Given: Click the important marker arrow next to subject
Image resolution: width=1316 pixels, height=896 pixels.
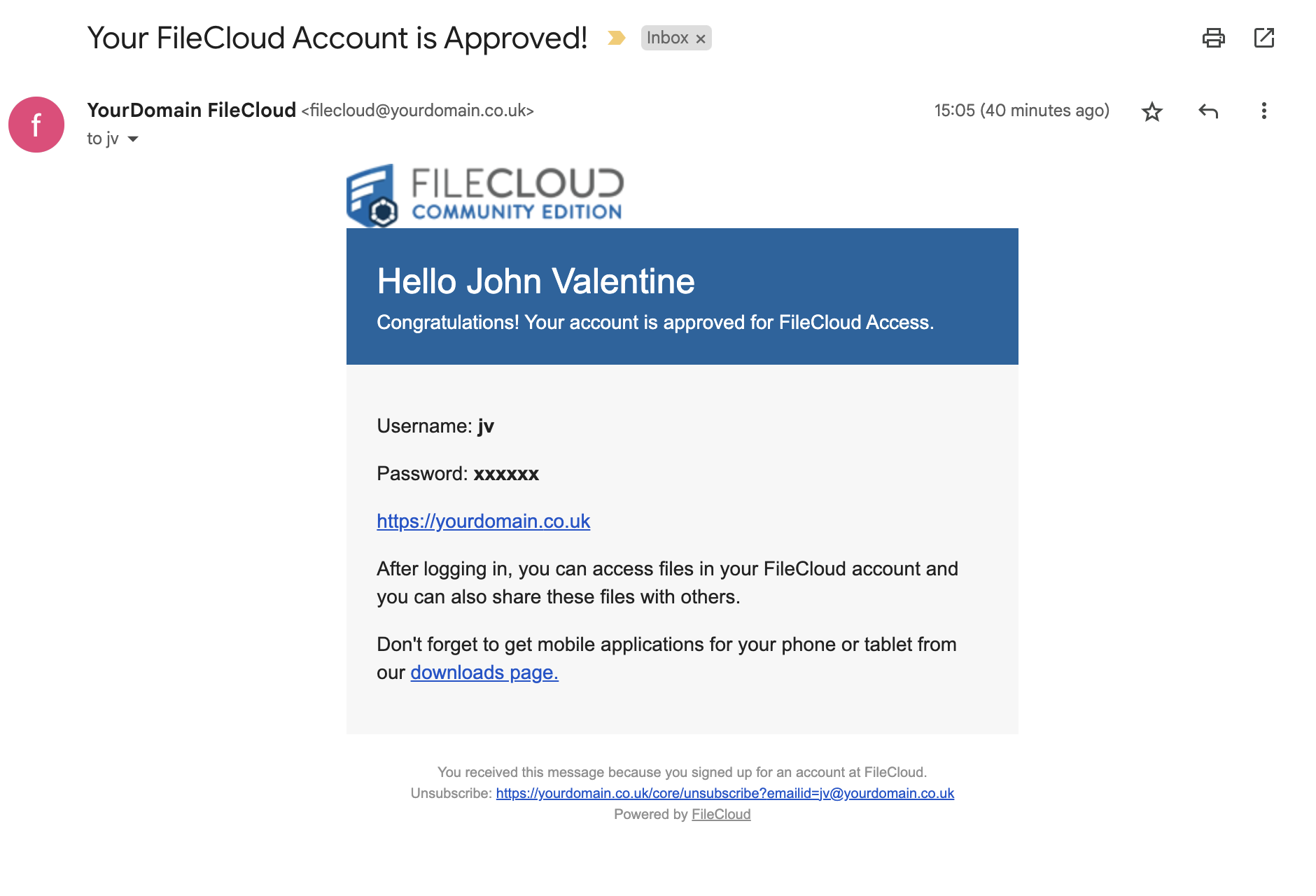Looking at the screenshot, I should 616,38.
